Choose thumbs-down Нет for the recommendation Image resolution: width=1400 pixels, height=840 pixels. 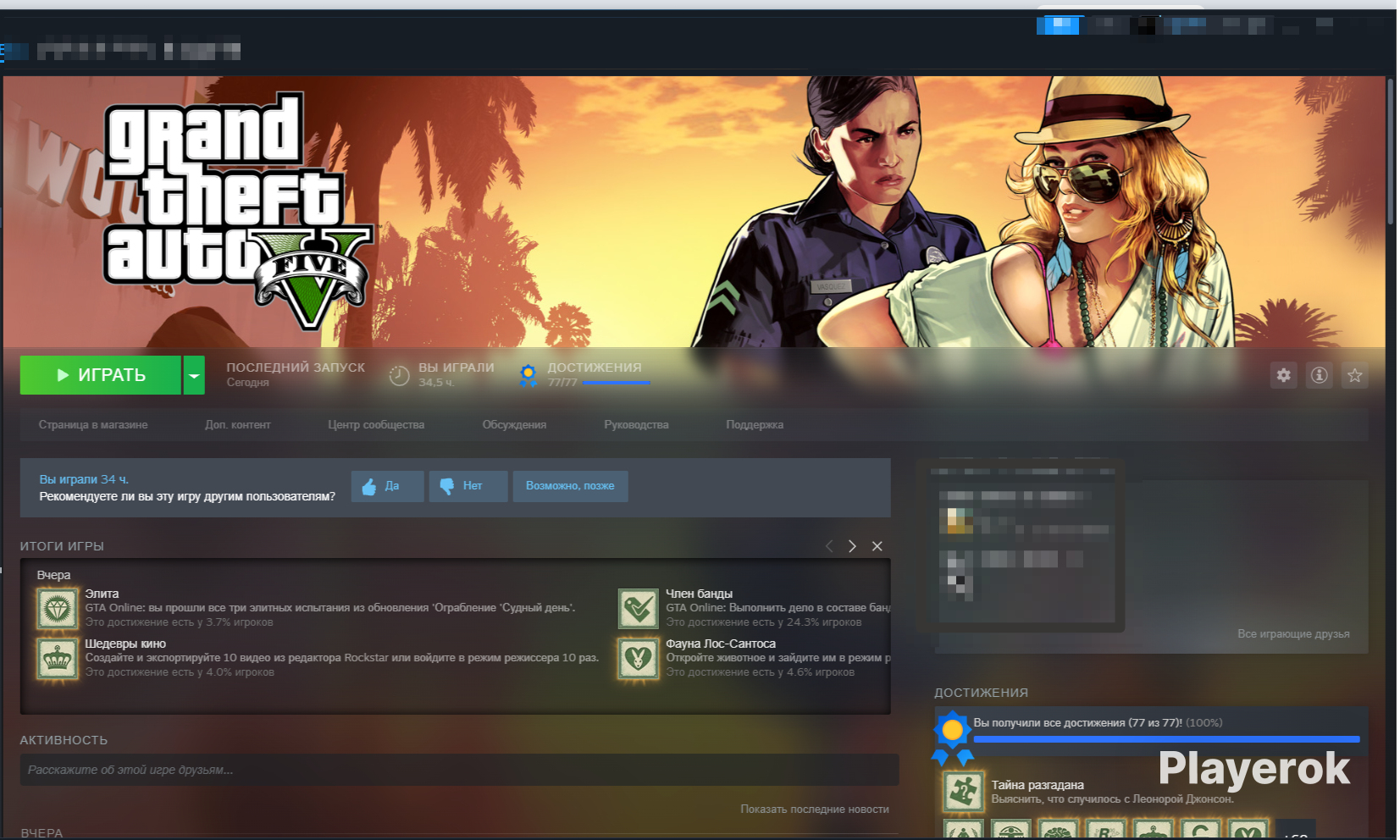click(468, 486)
